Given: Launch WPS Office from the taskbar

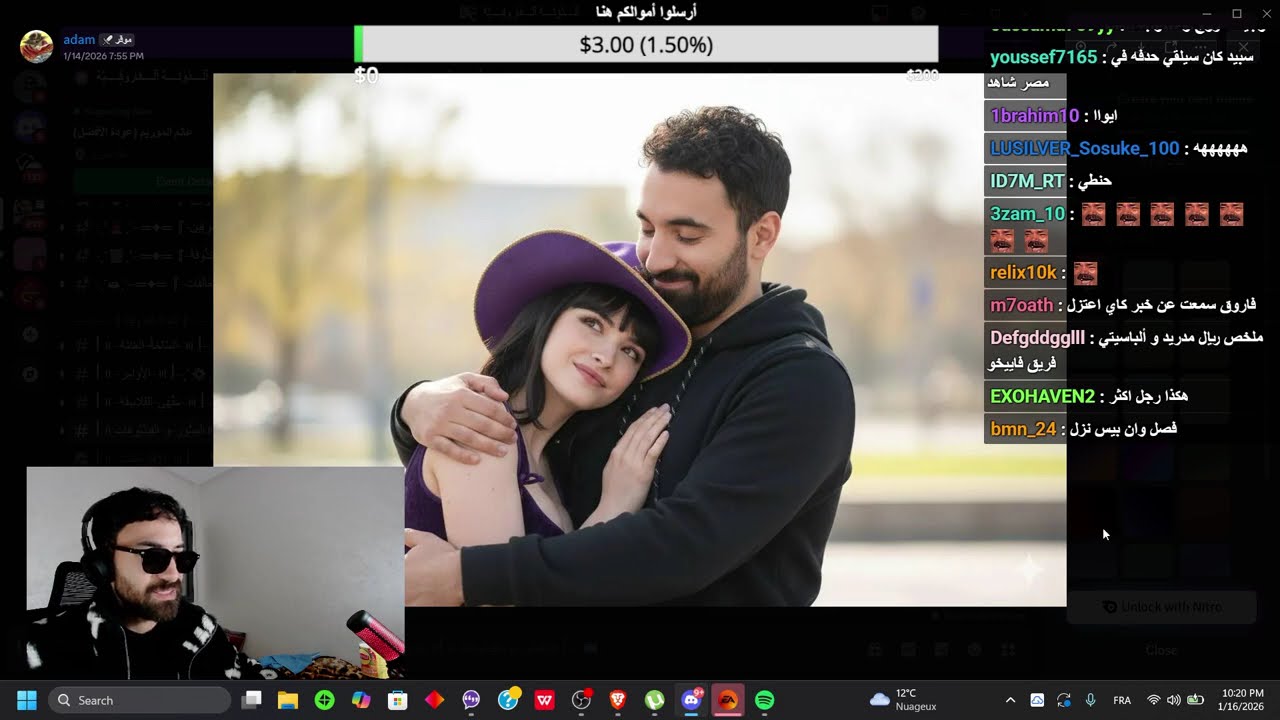Looking at the screenshot, I should click(544, 700).
